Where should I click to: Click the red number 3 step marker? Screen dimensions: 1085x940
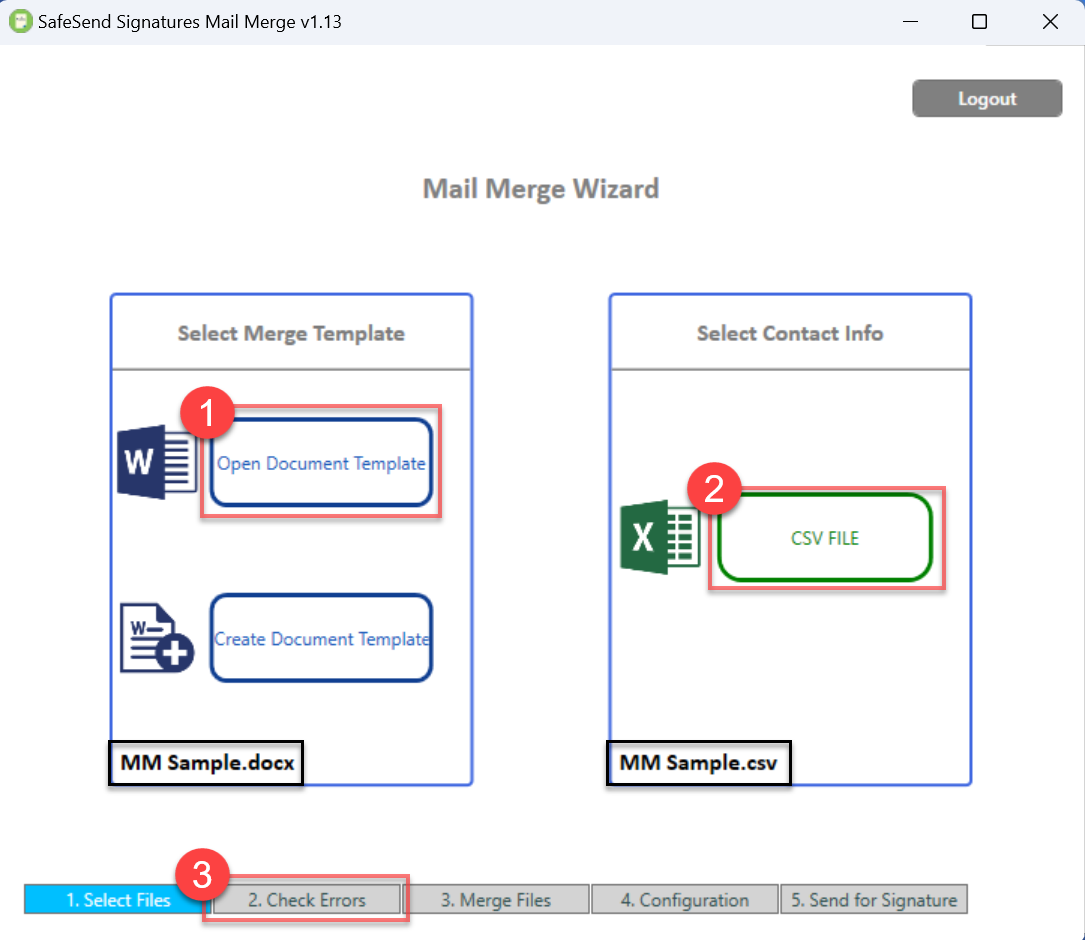click(202, 876)
